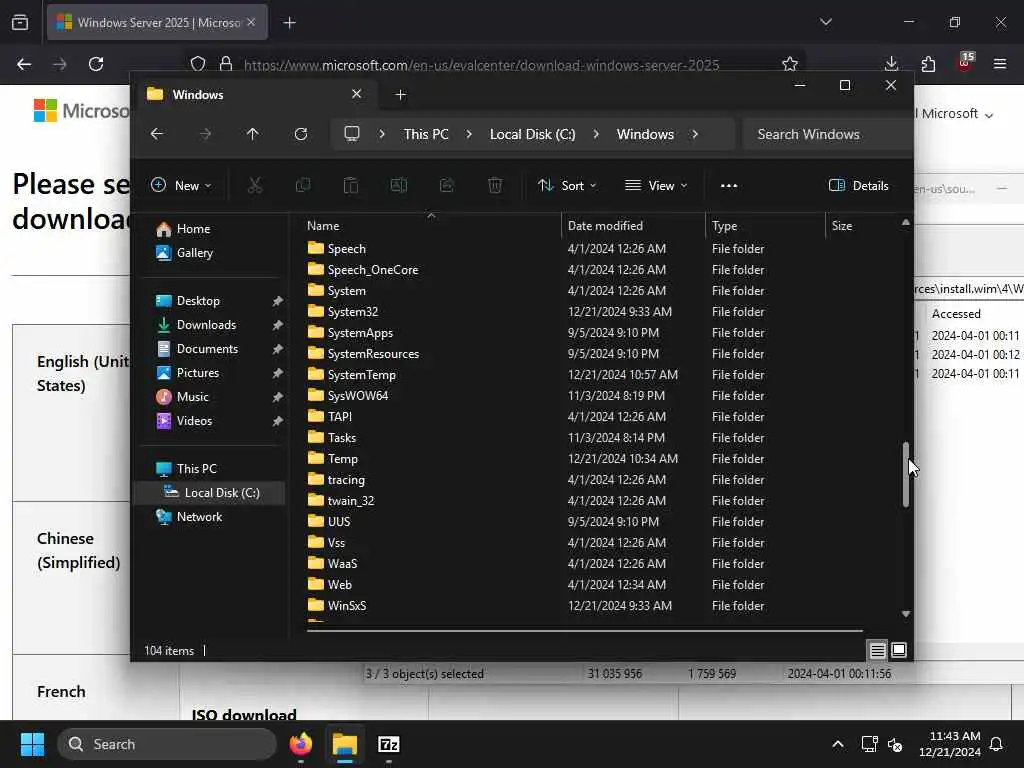Click the Rename icon in Explorer toolbar
Image resolution: width=1024 pixels, height=768 pixels.
coord(398,185)
